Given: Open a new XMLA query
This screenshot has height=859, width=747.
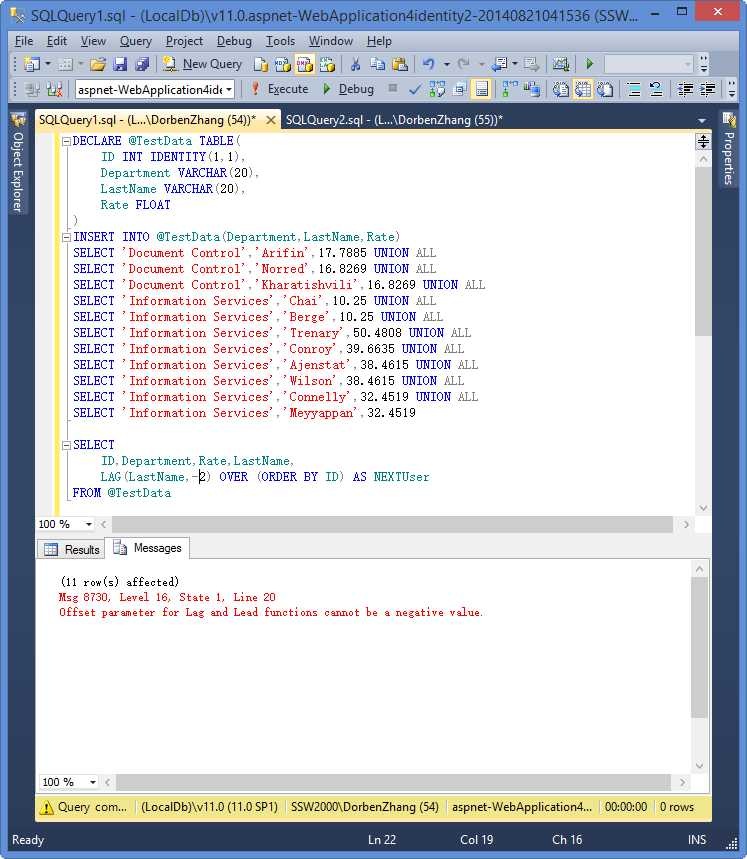Looking at the screenshot, I should point(327,64).
